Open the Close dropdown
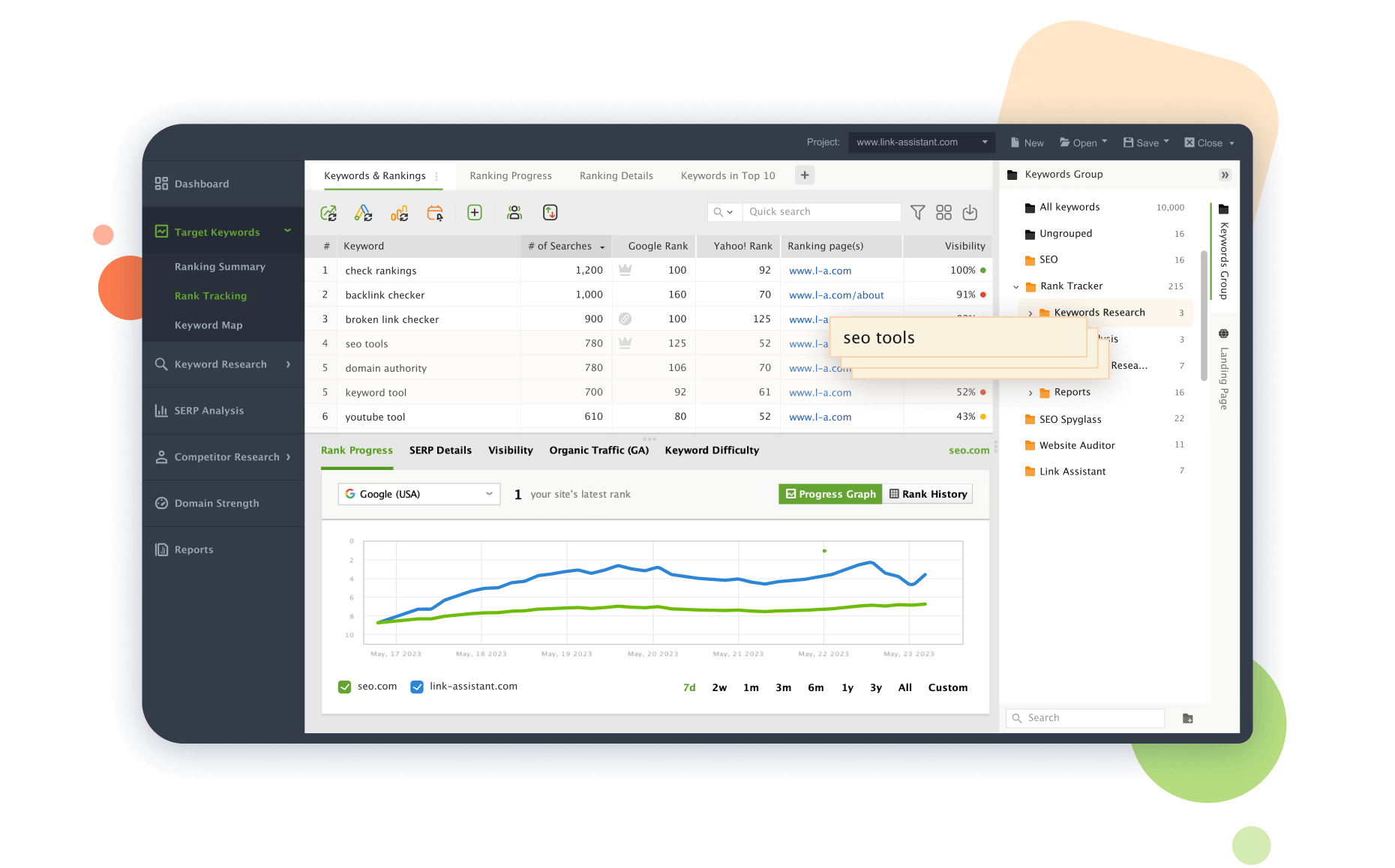This screenshot has height=868, width=1395. (1209, 143)
